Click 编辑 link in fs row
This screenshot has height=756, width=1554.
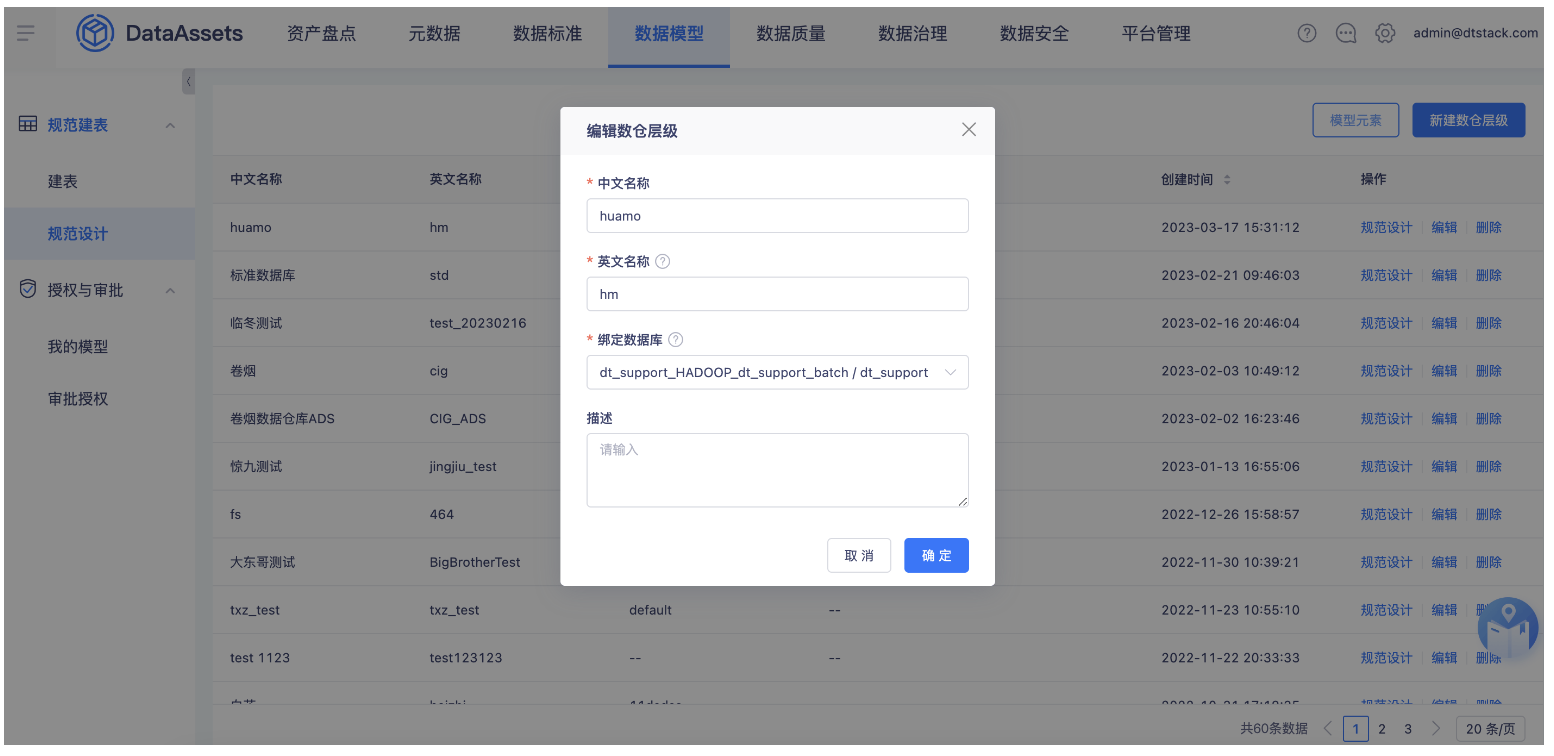coord(1444,514)
